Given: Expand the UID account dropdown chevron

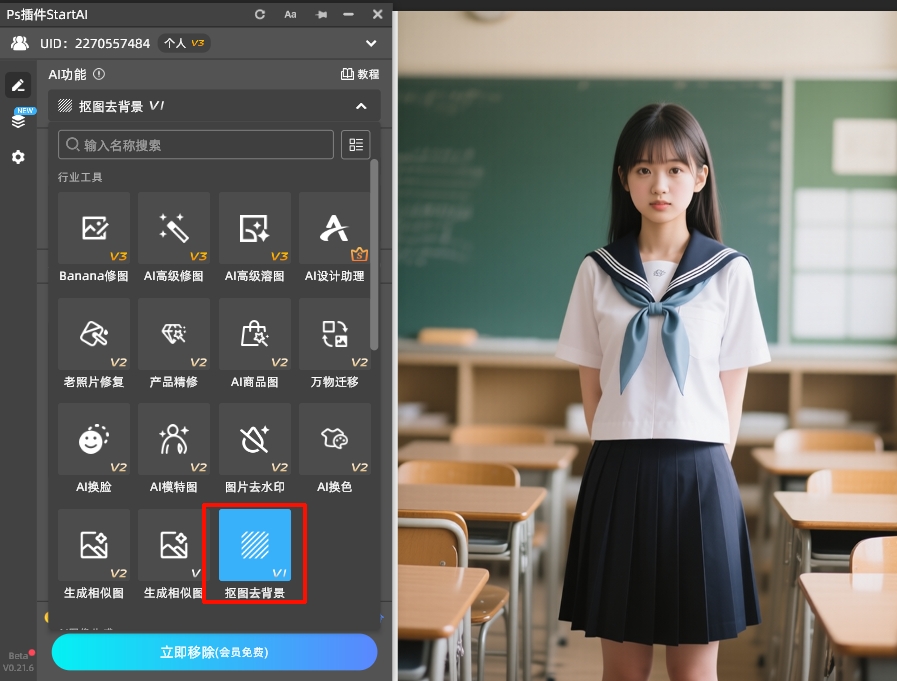Looking at the screenshot, I should [369, 43].
